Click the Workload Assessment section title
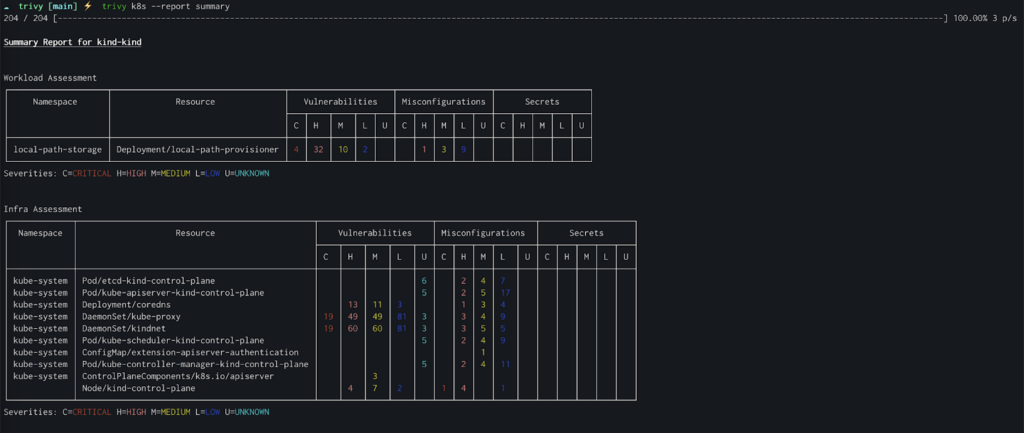The image size is (1024, 433). (50, 78)
